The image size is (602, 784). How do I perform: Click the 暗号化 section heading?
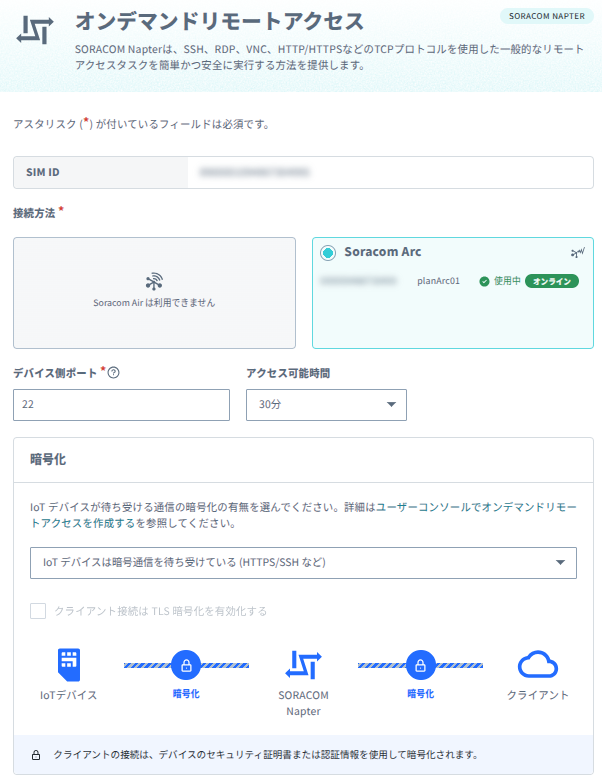(x=48, y=460)
